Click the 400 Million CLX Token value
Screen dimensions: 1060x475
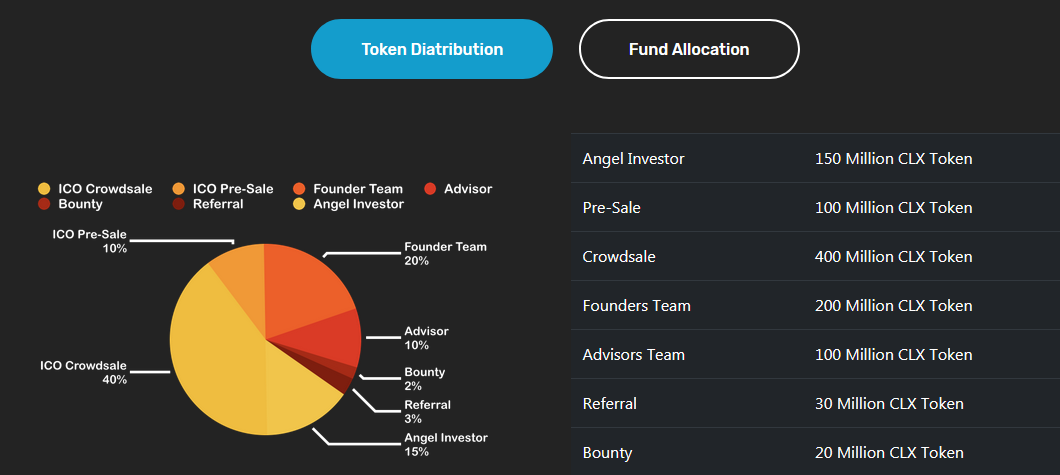click(894, 257)
